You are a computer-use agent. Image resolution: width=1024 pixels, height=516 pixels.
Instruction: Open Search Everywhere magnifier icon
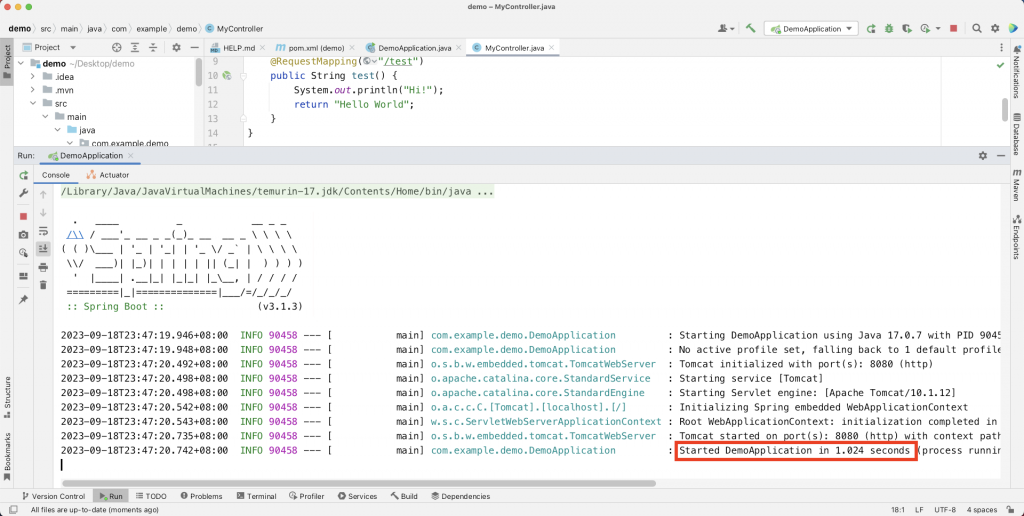pos(976,29)
